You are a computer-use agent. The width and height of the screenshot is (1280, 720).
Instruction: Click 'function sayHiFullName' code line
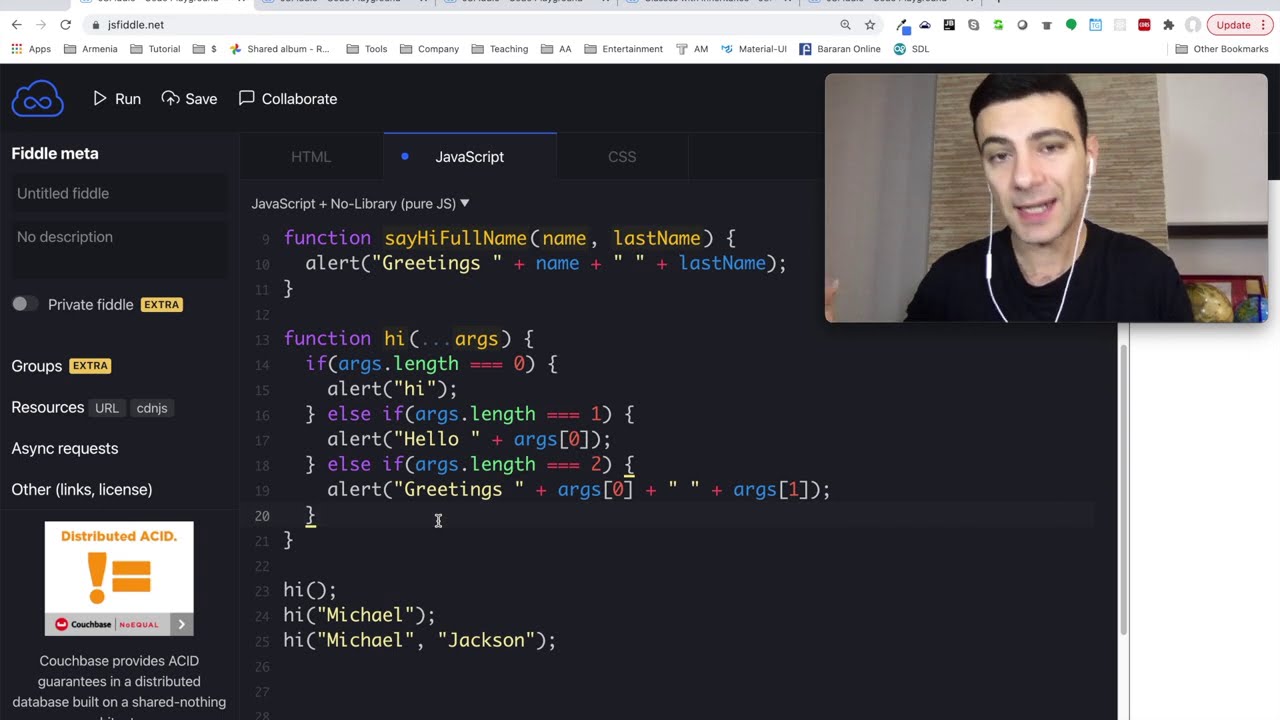[x=509, y=238]
